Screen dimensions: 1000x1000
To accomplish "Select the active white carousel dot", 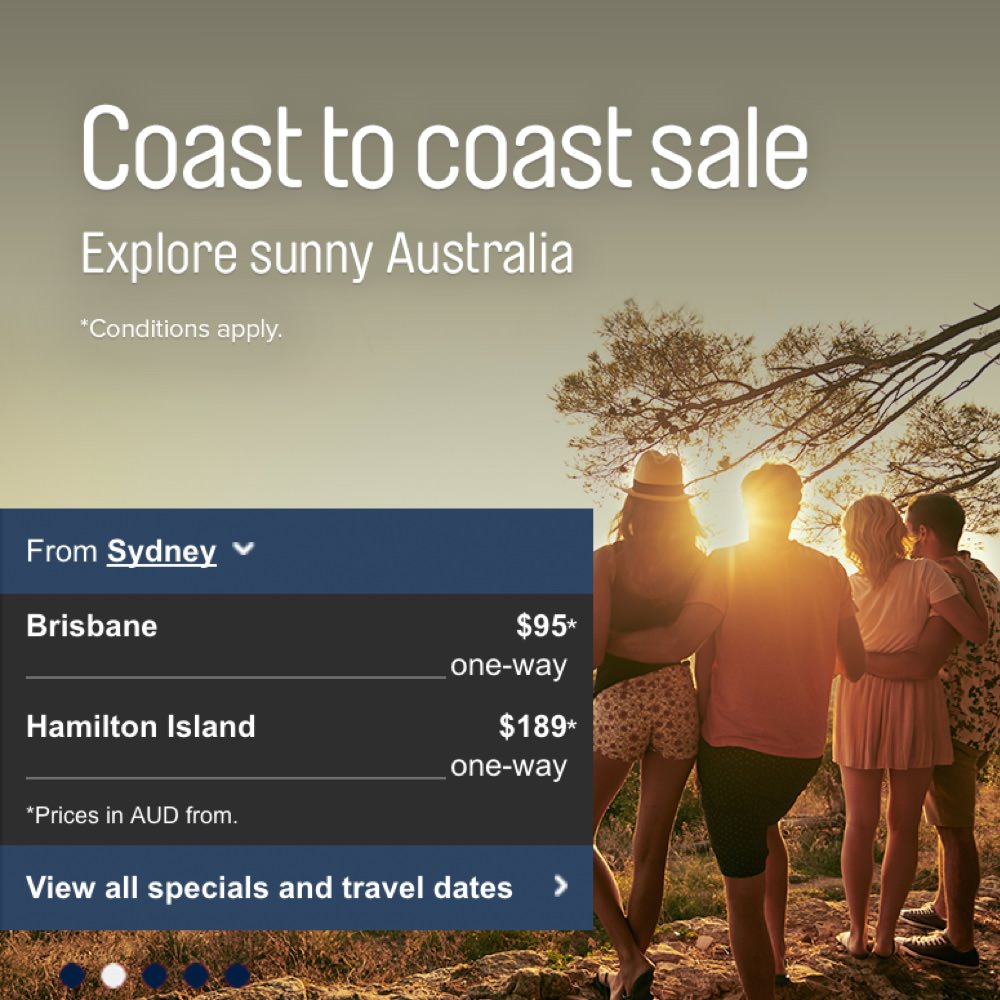I will (x=114, y=975).
